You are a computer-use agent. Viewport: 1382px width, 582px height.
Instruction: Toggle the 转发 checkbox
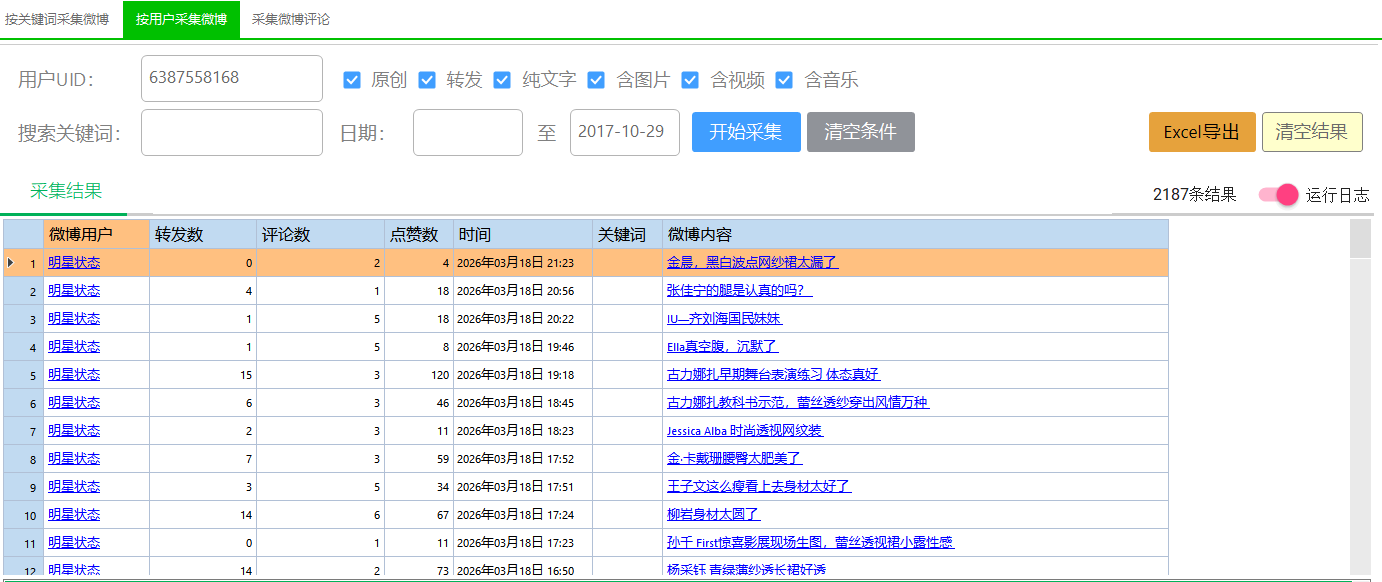click(x=427, y=80)
